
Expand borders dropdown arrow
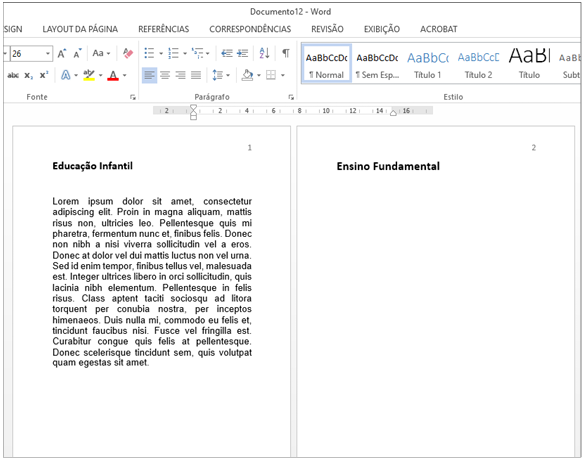282,76
